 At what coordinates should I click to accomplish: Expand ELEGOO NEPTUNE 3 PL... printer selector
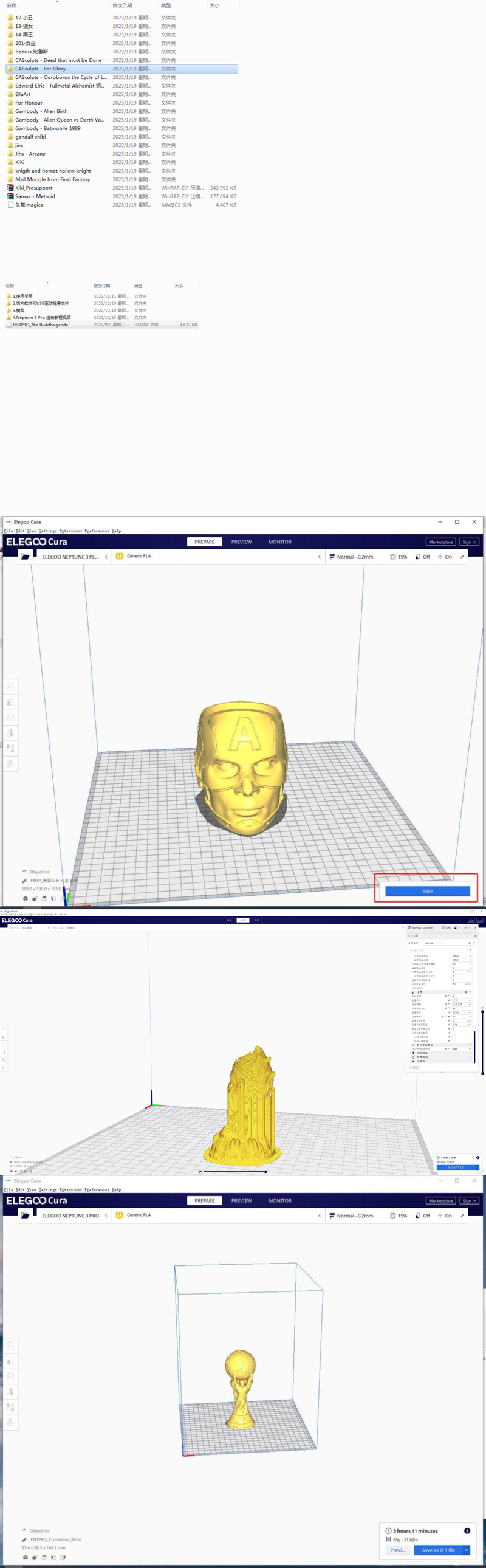tap(75, 556)
